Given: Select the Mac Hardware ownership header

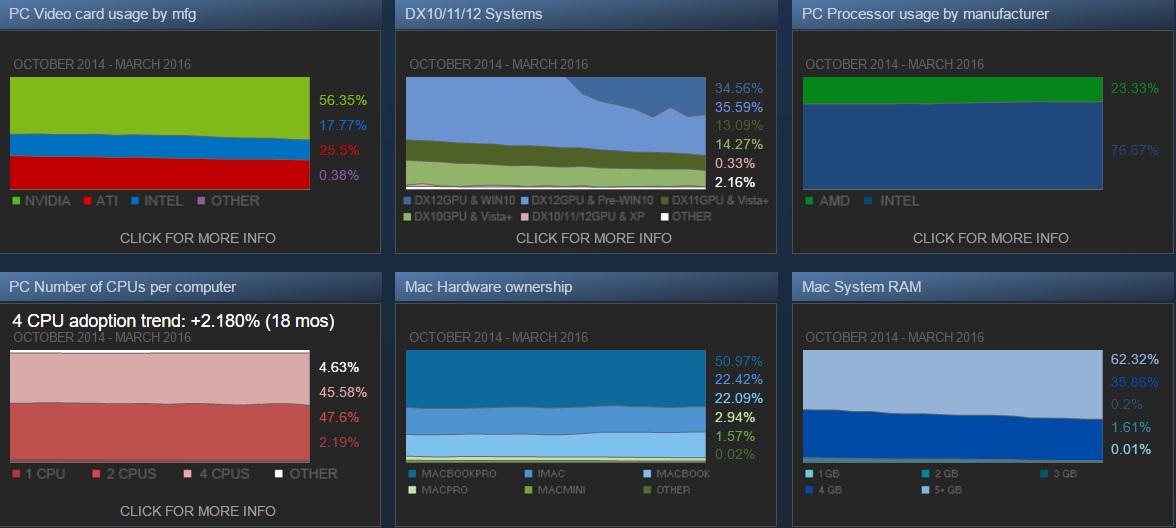Looking at the screenshot, I should click(488, 287).
